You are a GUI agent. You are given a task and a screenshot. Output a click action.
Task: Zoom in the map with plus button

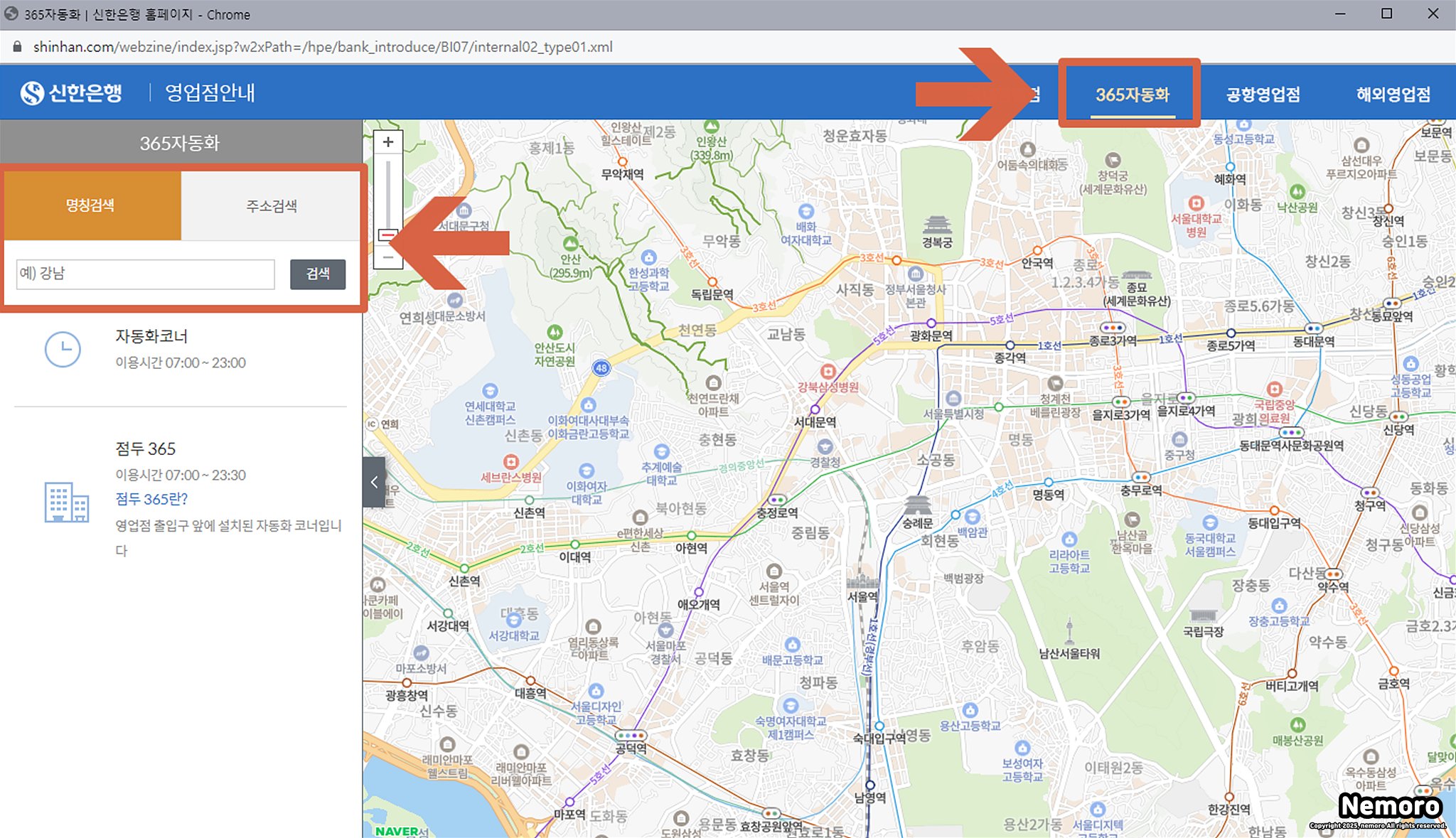coord(388,142)
